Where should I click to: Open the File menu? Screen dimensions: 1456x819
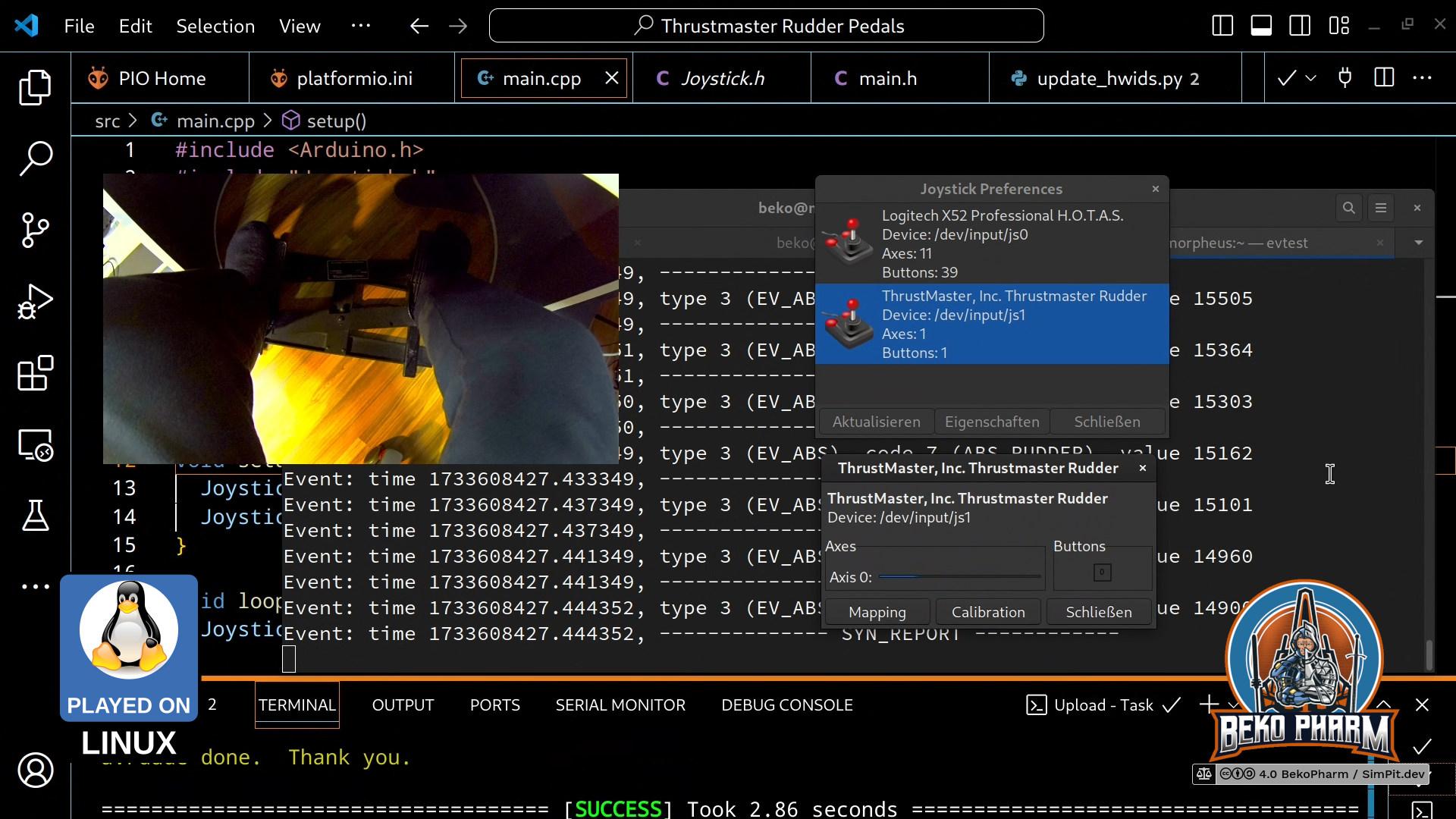pos(80,26)
